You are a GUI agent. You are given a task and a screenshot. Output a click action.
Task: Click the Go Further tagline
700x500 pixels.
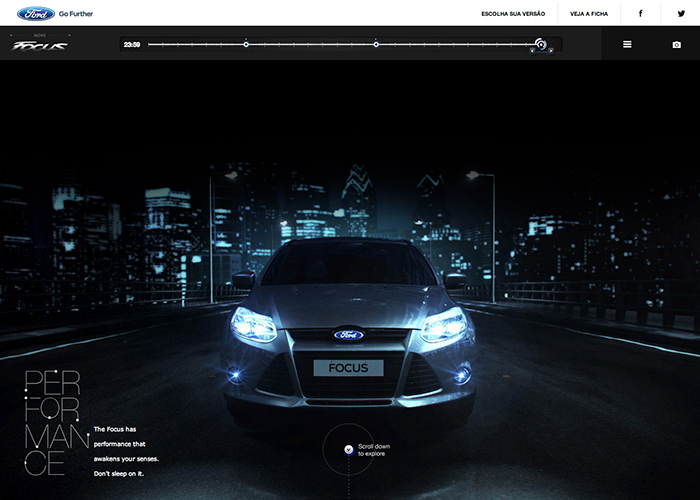[x=76, y=14]
